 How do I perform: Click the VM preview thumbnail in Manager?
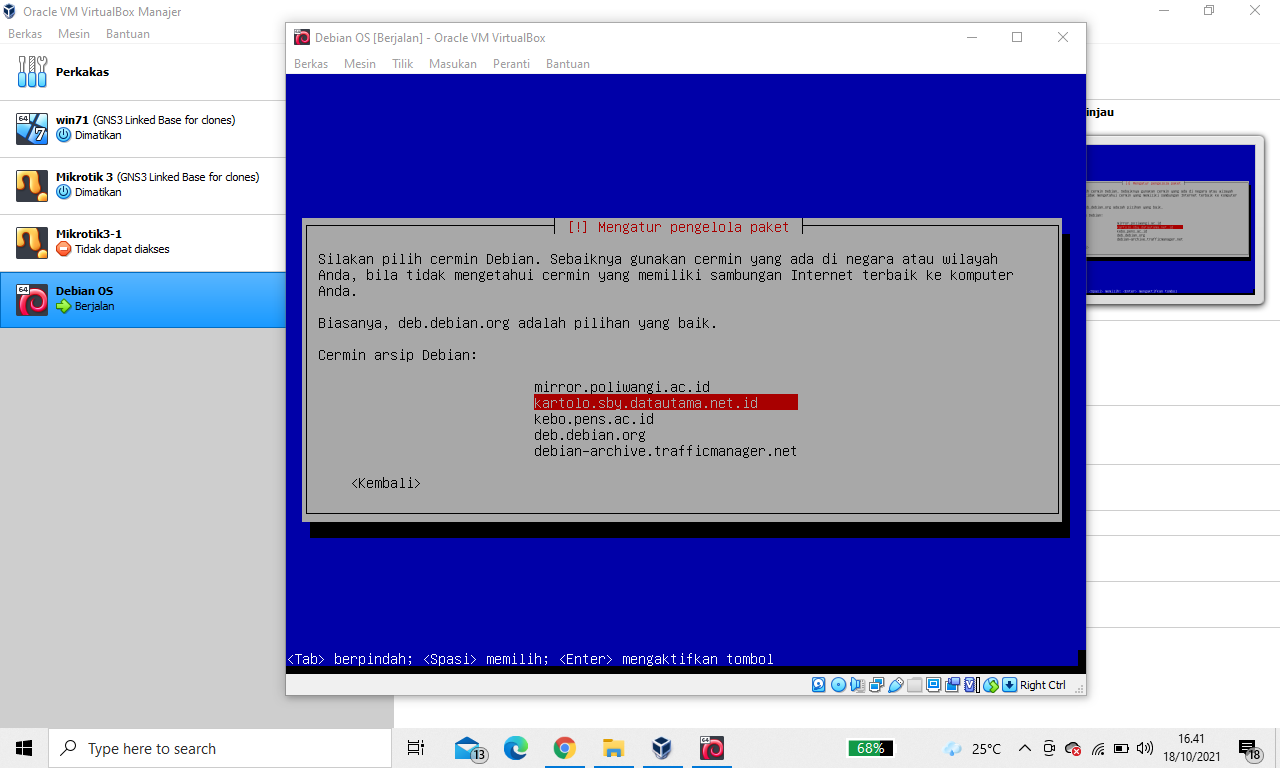1170,220
